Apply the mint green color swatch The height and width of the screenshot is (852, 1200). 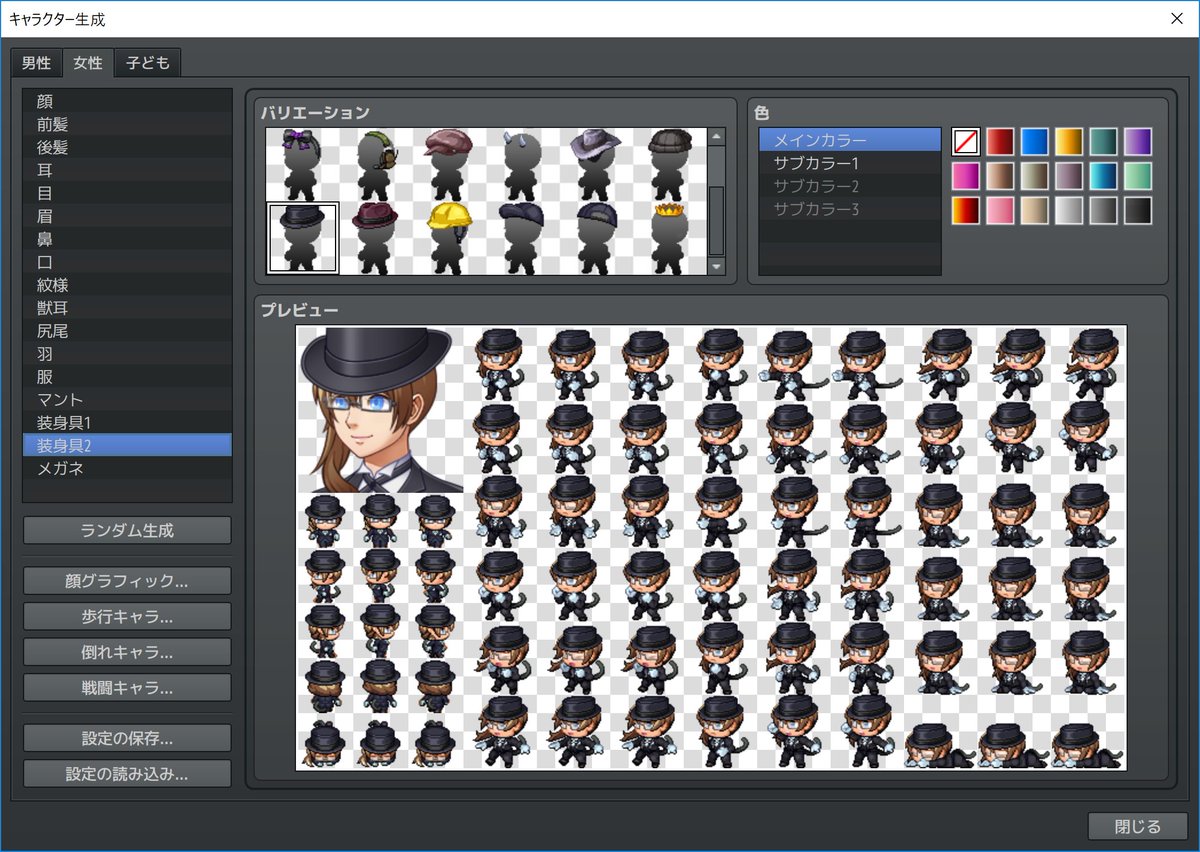coord(1137,176)
